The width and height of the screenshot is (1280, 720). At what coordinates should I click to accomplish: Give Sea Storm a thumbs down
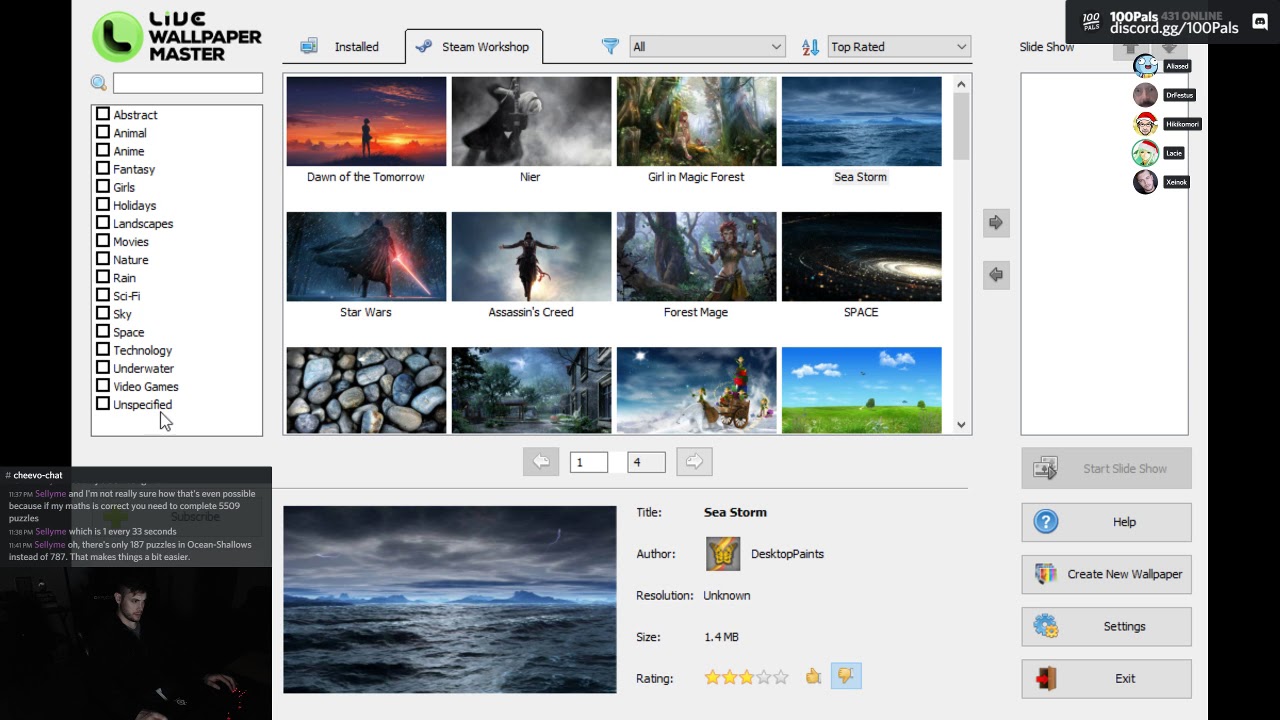click(846, 677)
